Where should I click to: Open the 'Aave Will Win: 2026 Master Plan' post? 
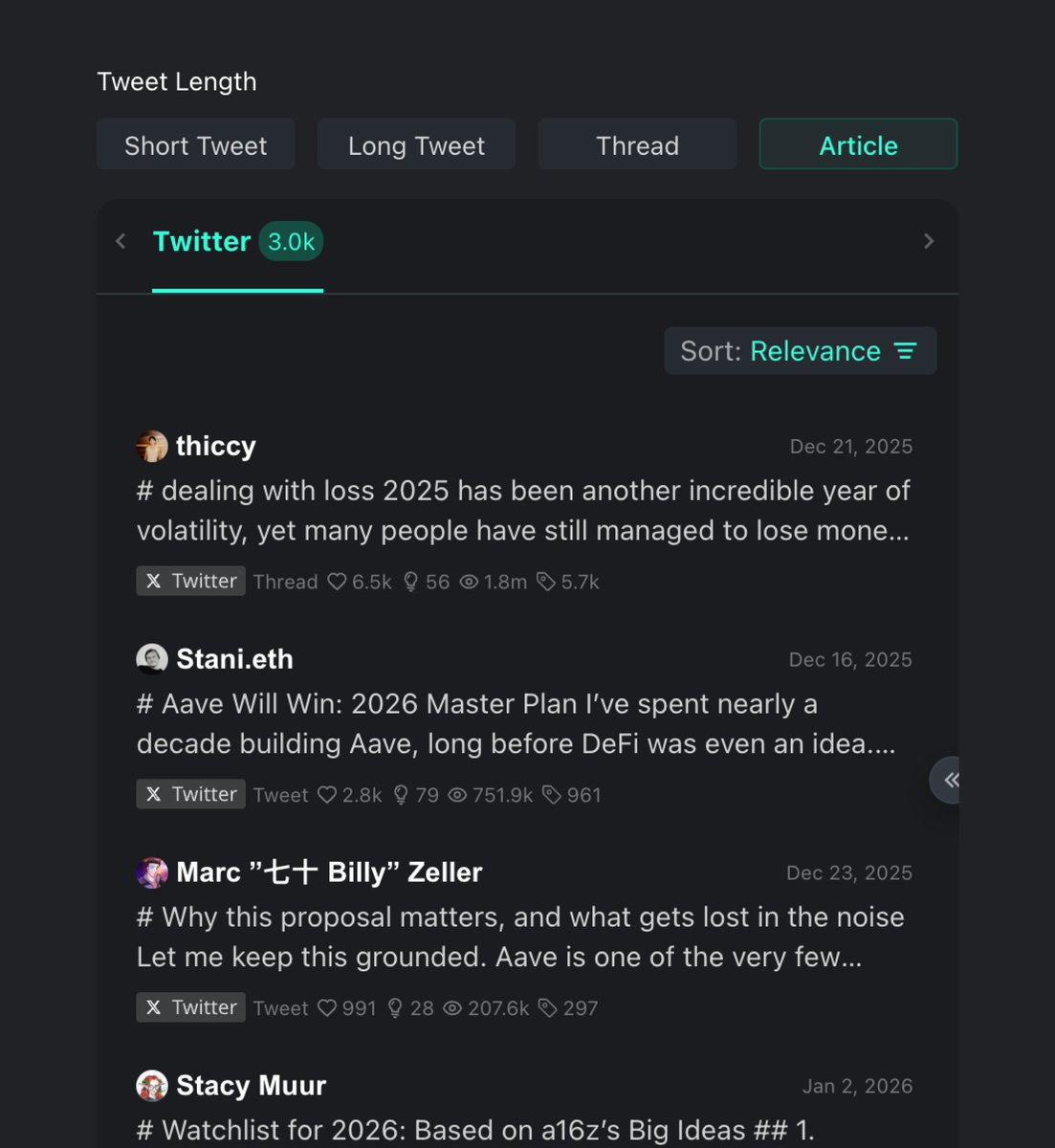coord(517,724)
